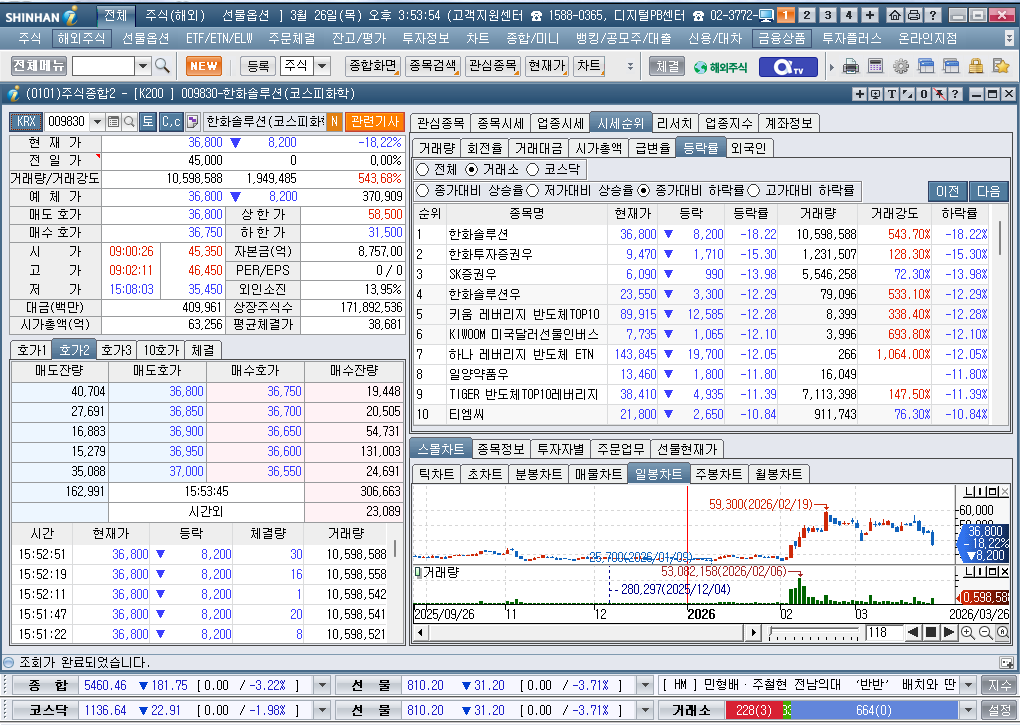Open the 선물옵션 menu
The image size is (1020, 725).
coord(146,38)
